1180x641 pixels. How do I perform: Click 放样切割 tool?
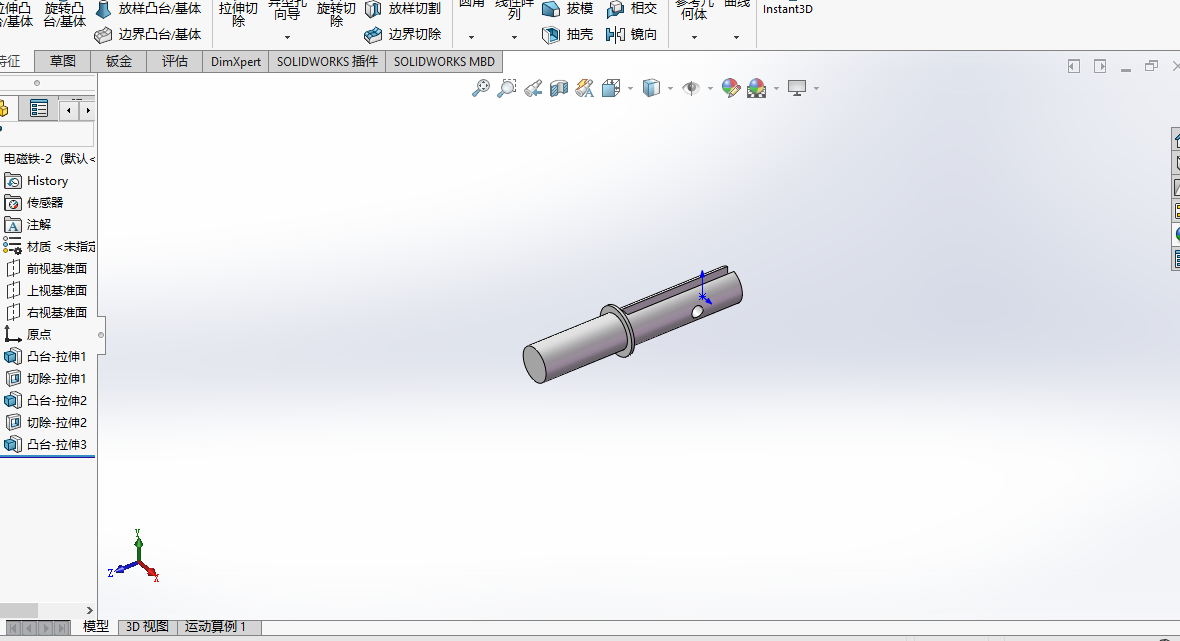[x=403, y=9]
